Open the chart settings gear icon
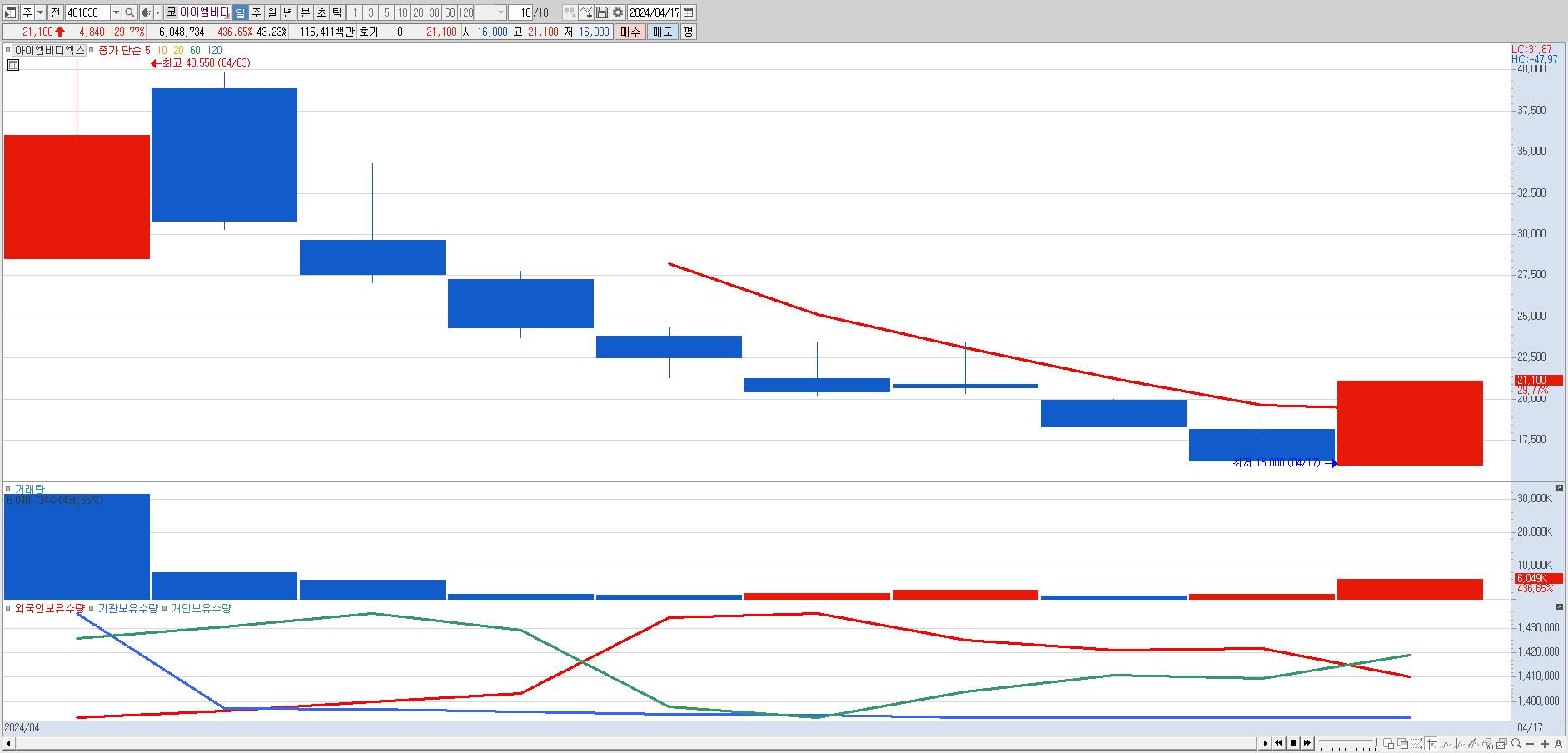The image size is (1568, 753). pos(618,12)
